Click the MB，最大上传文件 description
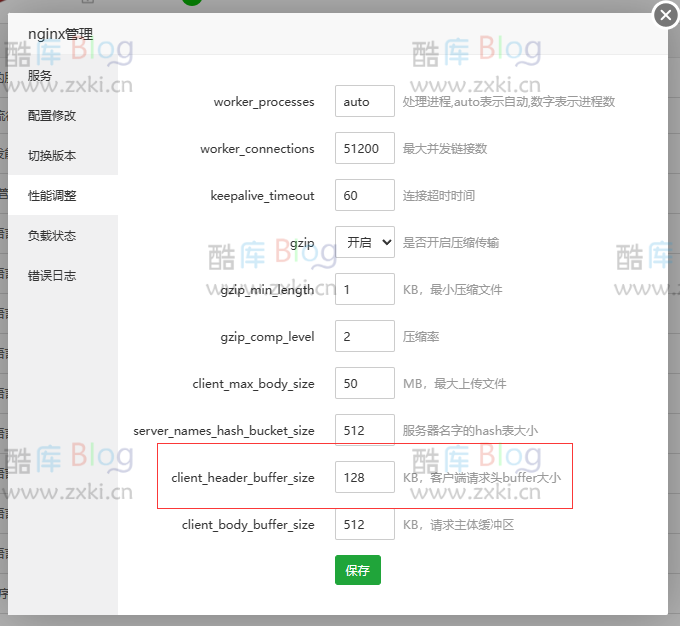Image resolution: width=680 pixels, height=626 pixels. point(454,383)
